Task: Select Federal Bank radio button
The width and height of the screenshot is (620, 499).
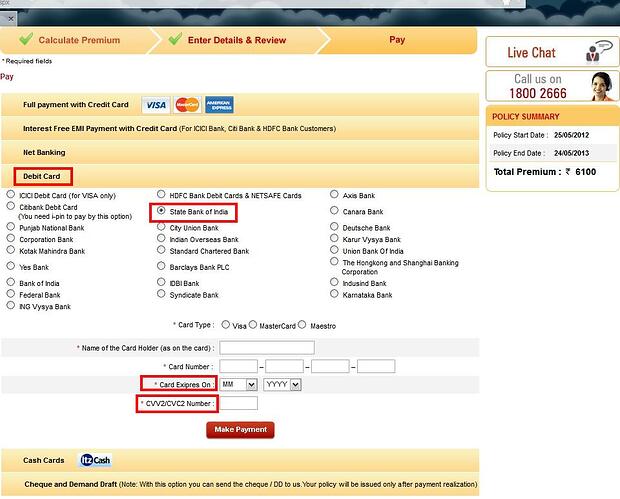Action: [11, 294]
